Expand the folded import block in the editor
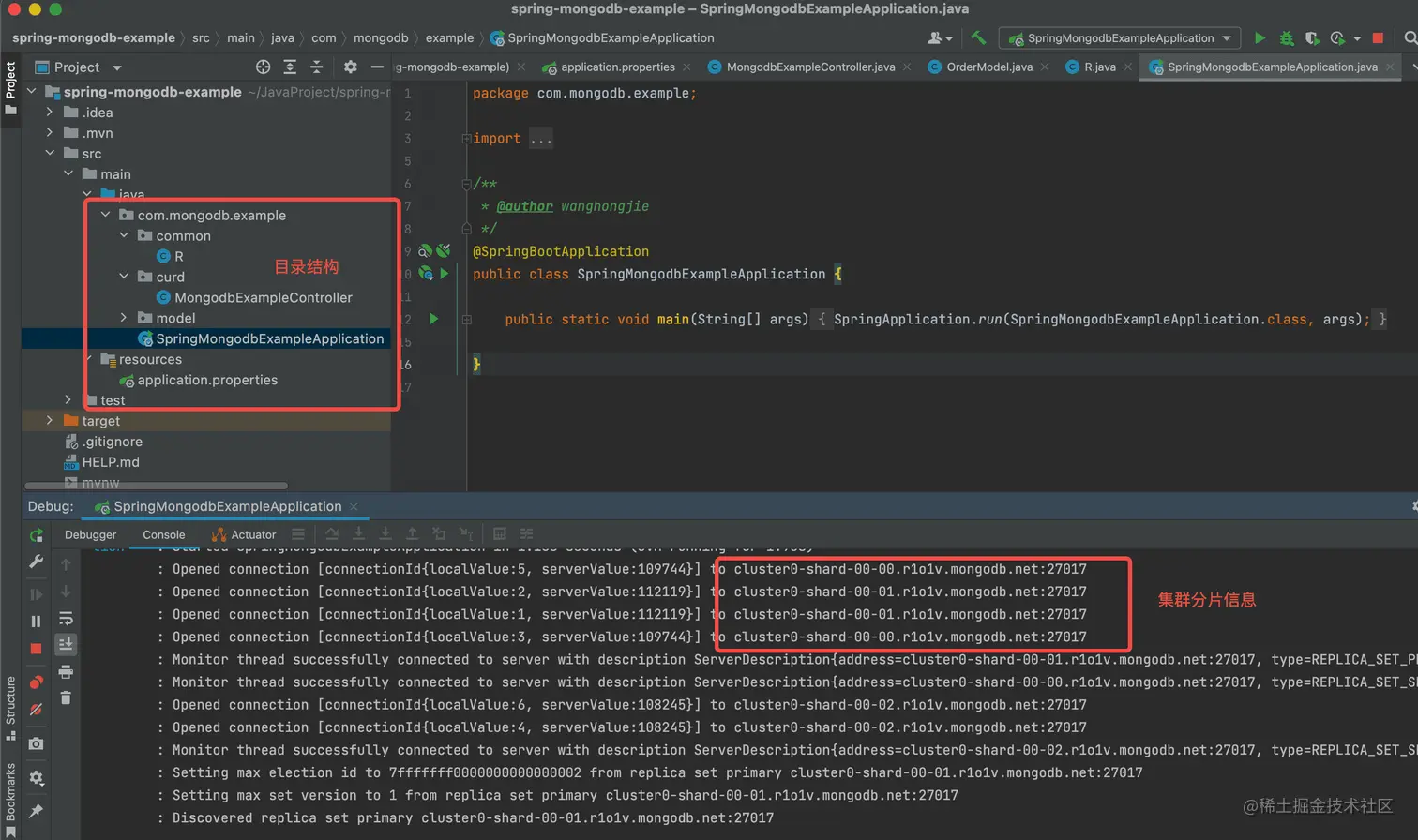 click(466, 139)
